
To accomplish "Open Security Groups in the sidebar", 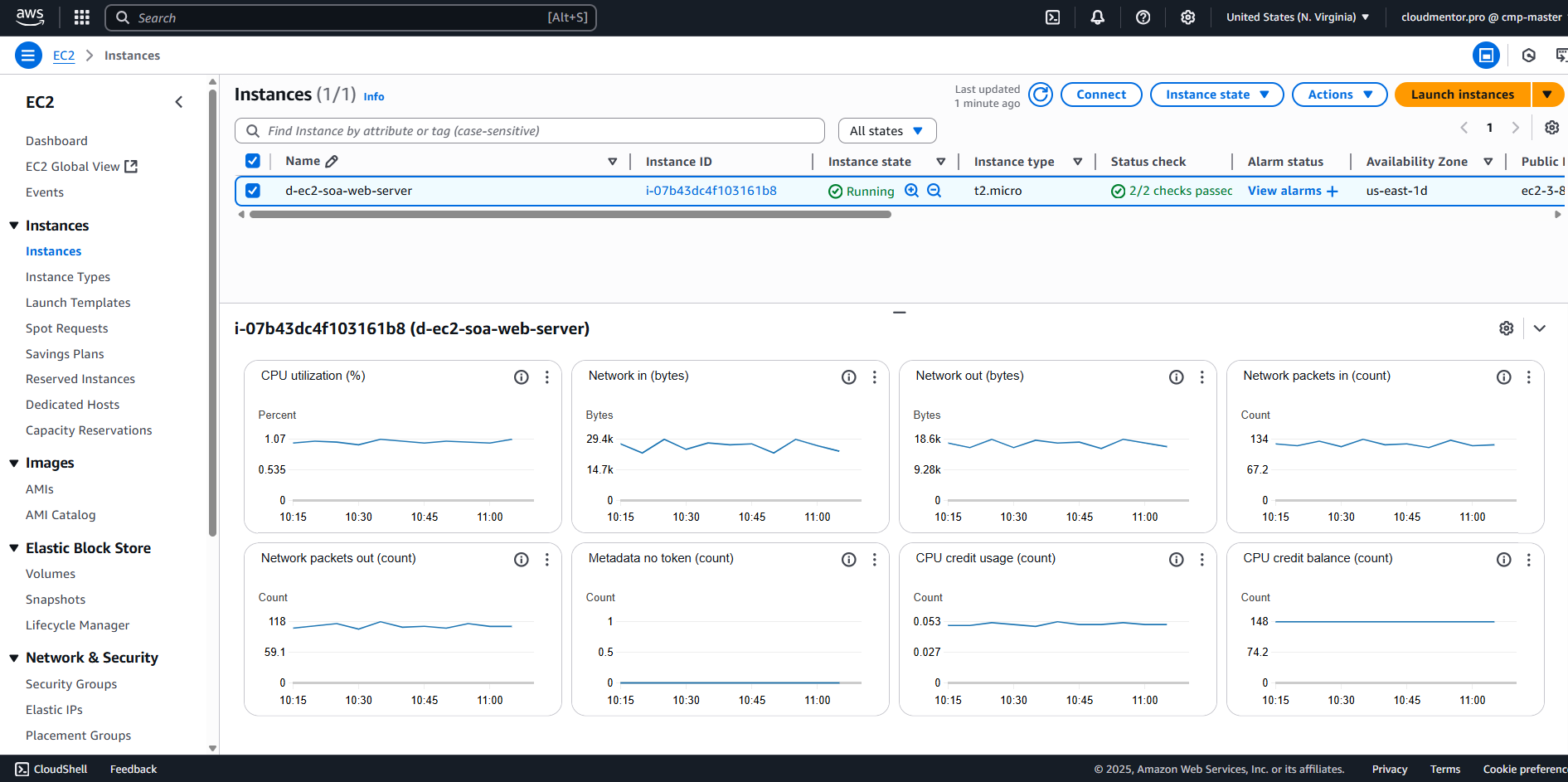I will [x=71, y=684].
